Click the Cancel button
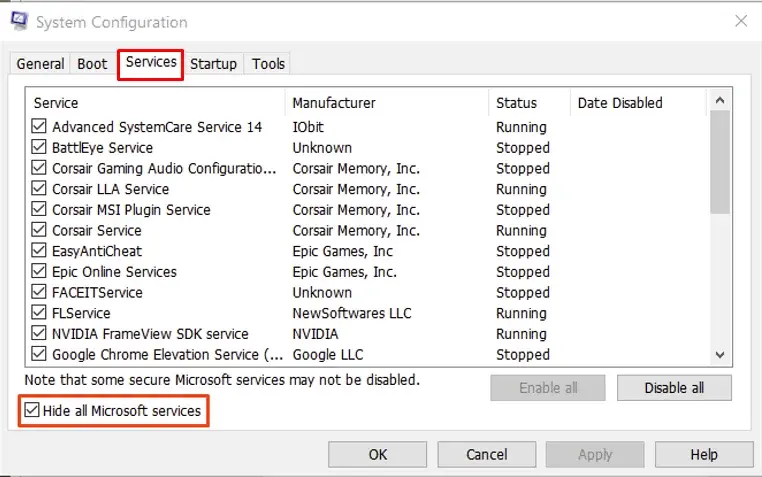762x477 pixels. [487, 454]
